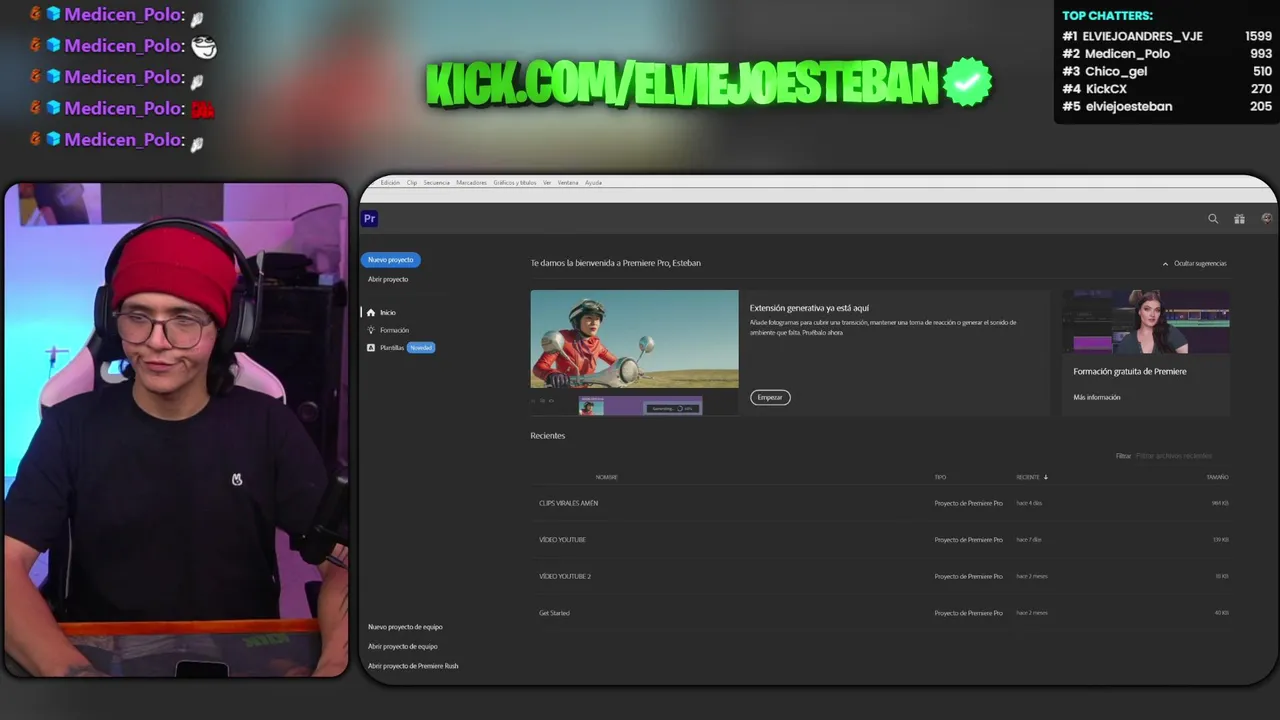Open recent project VÍDEO YOUTUBE
The image size is (1280, 720).
tap(562, 540)
